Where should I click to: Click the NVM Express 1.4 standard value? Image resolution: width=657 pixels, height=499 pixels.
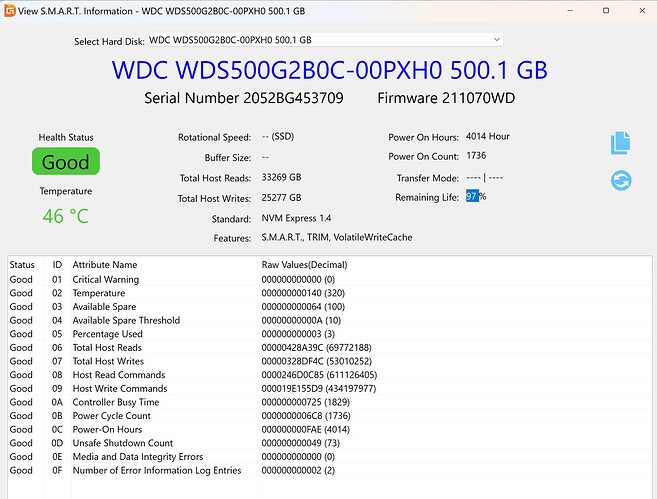pos(296,218)
